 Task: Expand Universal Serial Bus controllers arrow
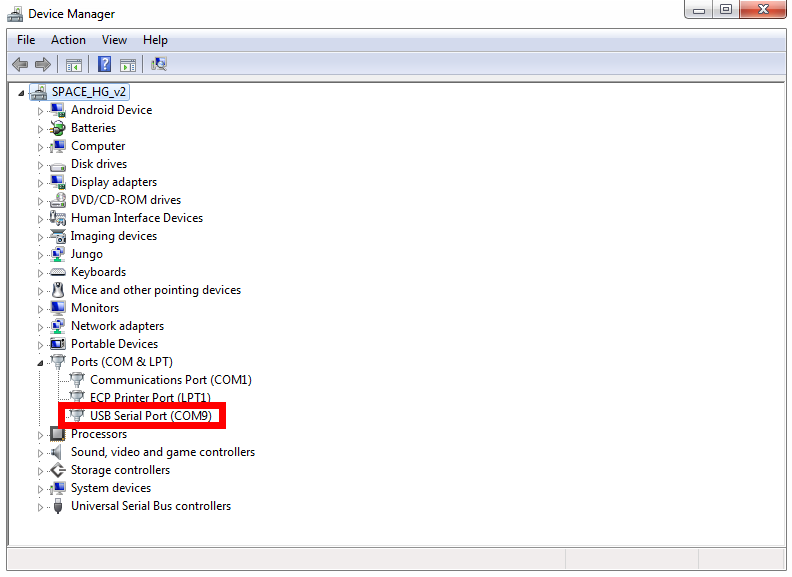pyautogui.click(x=40, y=507)
